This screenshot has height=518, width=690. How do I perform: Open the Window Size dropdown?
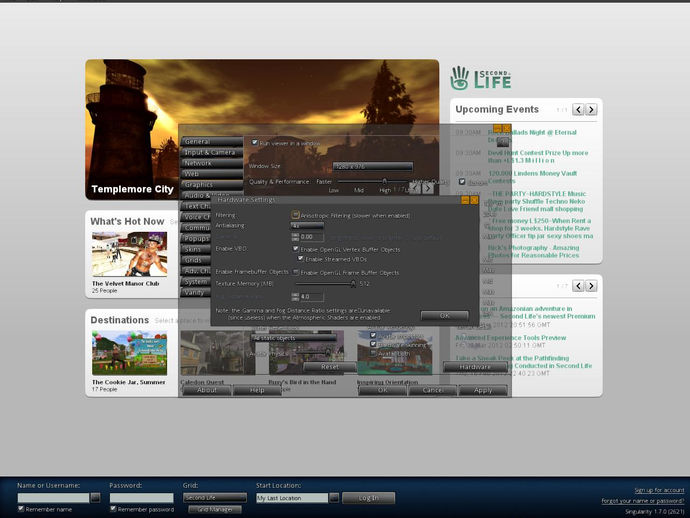click(373, 166)
